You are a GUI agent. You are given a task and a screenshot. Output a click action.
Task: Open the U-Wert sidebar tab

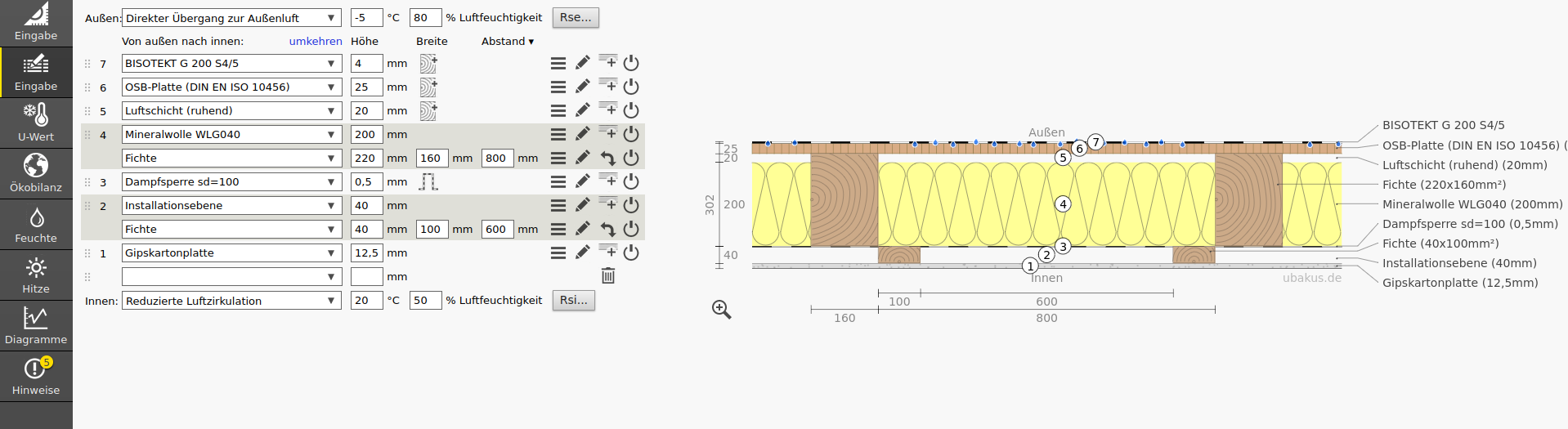click(x=36, y=123)
